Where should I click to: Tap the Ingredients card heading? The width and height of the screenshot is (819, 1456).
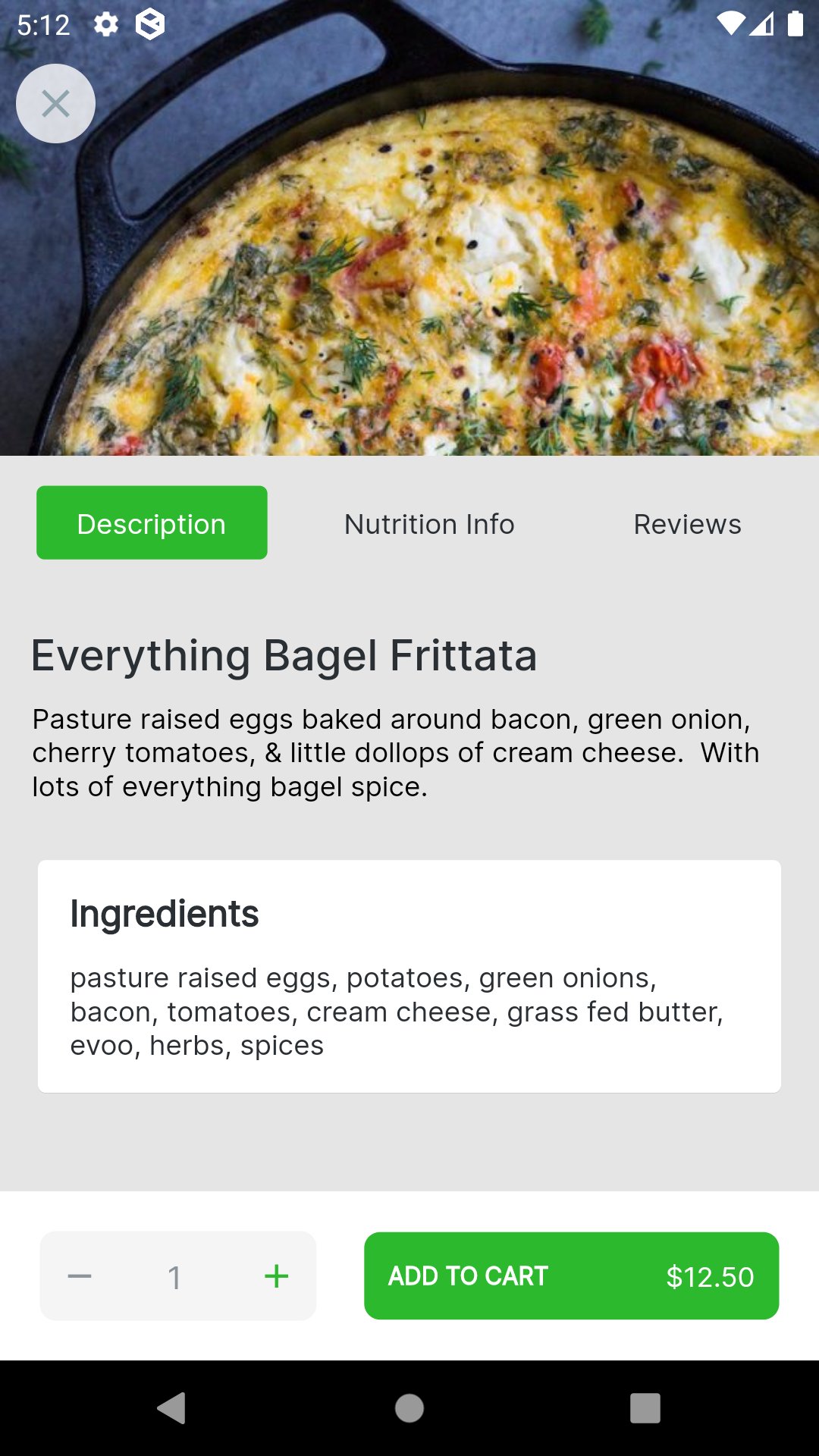point(165,914)
